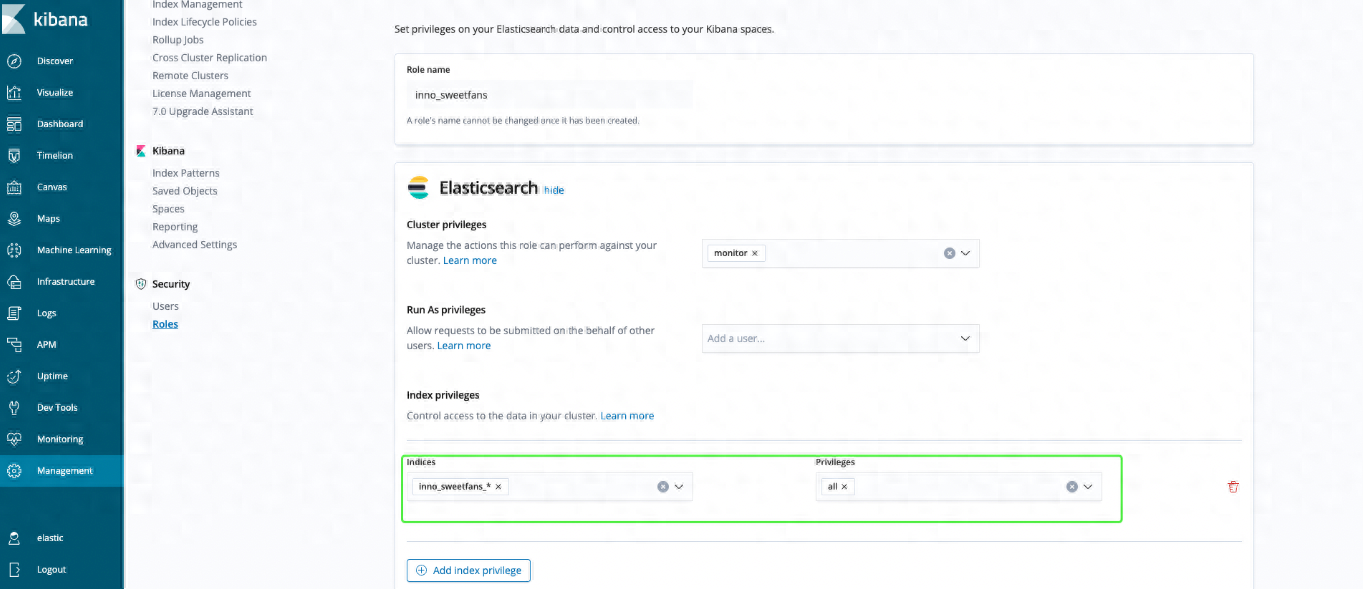Open the Maps icon in sidebar

[14, 219]
